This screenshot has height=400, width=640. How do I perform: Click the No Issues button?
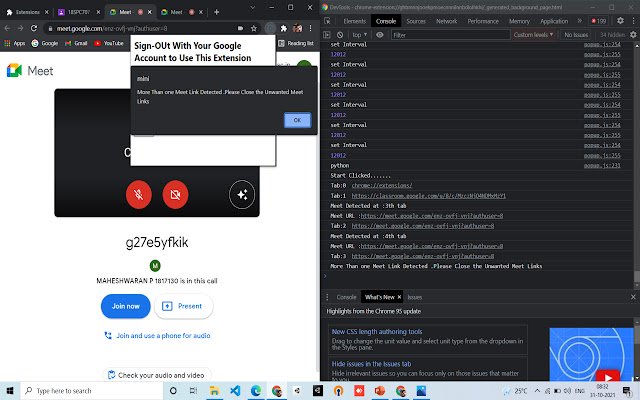[x=576, y=35]
